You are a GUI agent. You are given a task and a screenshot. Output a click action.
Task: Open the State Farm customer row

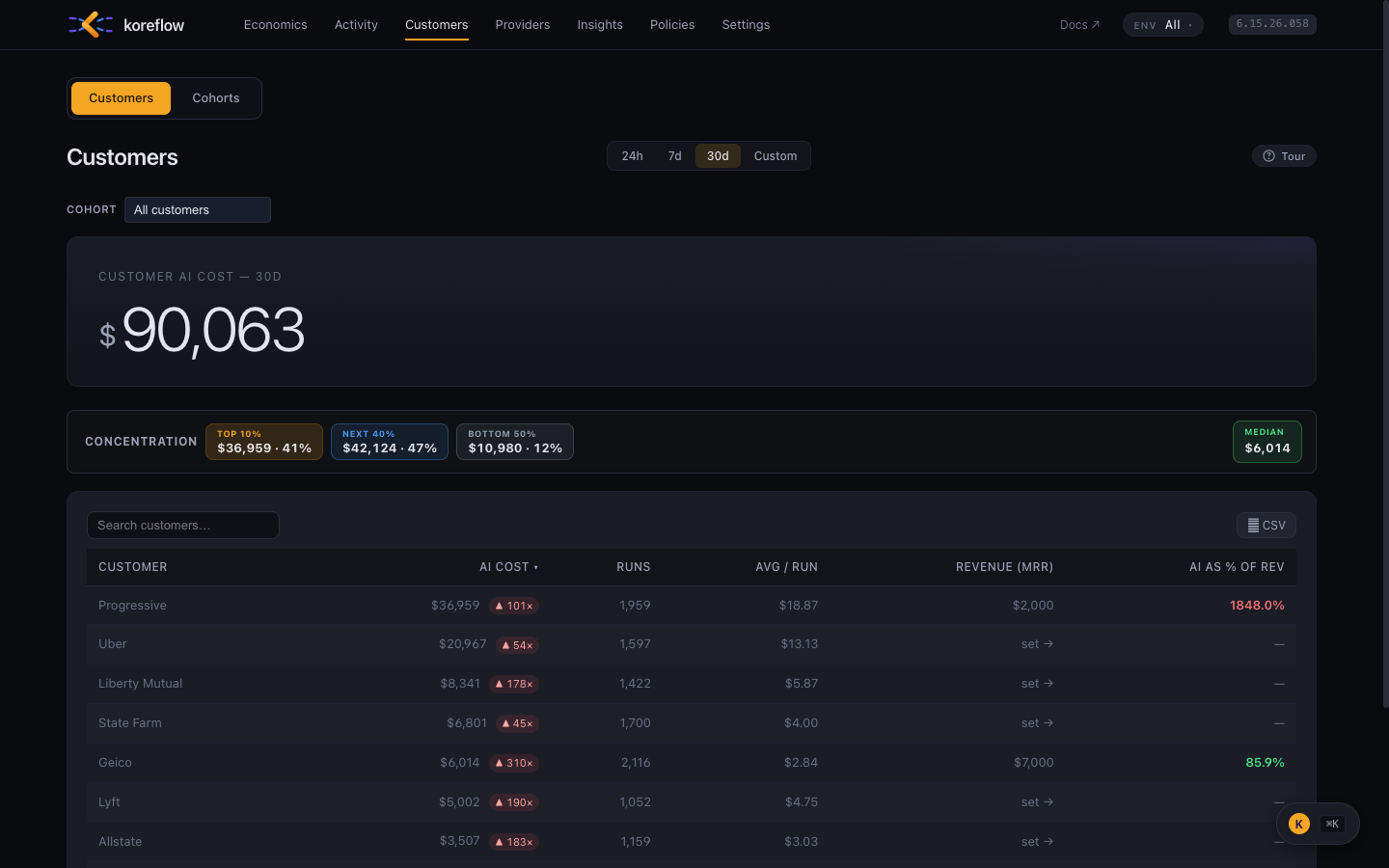click(692, 723)
